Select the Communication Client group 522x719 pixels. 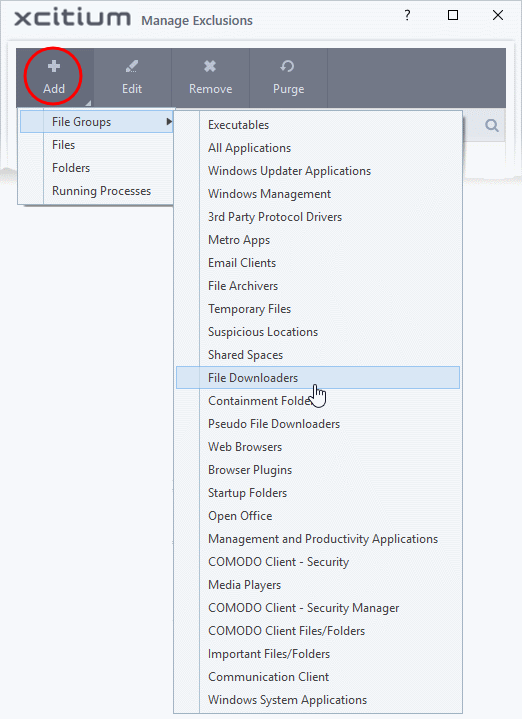[318, 677]
